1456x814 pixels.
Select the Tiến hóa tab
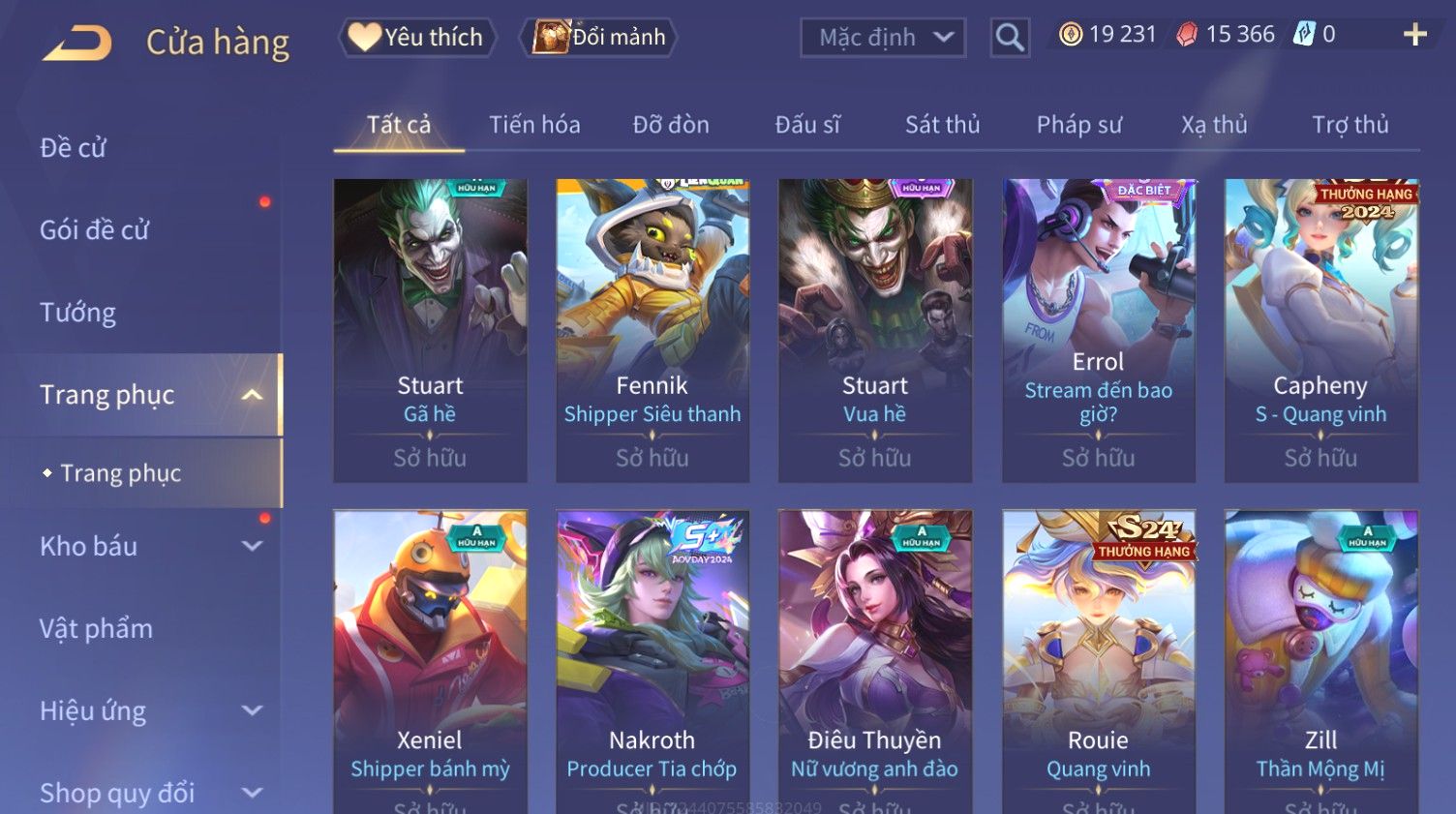534,125
